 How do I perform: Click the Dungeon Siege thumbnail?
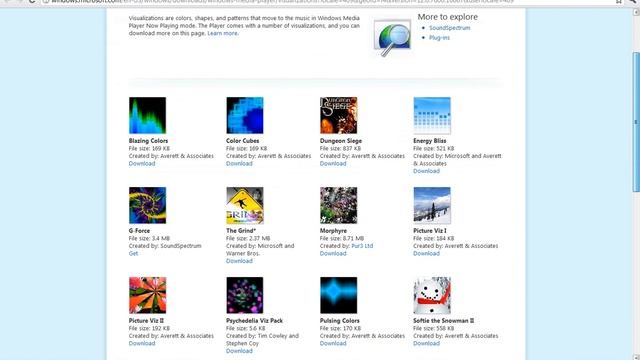pyautogui.click(x=338, y=116)
